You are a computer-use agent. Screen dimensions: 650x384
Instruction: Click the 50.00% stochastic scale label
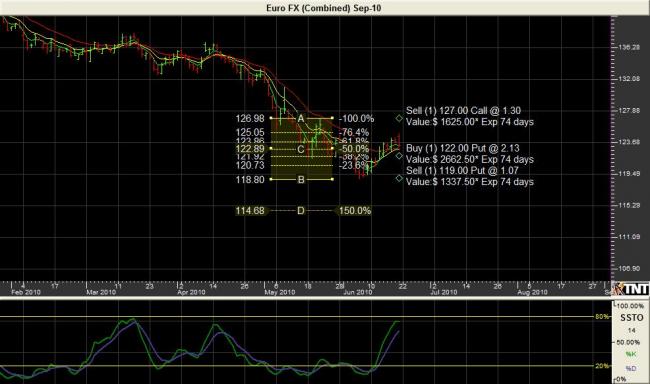pyautogui.click(x=628, y=343)
